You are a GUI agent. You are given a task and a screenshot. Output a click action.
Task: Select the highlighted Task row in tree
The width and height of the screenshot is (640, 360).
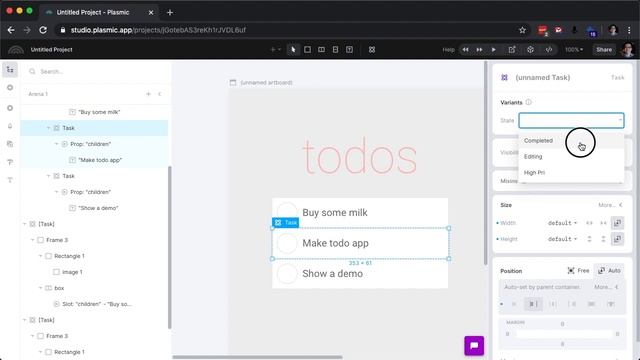point(94,128)
